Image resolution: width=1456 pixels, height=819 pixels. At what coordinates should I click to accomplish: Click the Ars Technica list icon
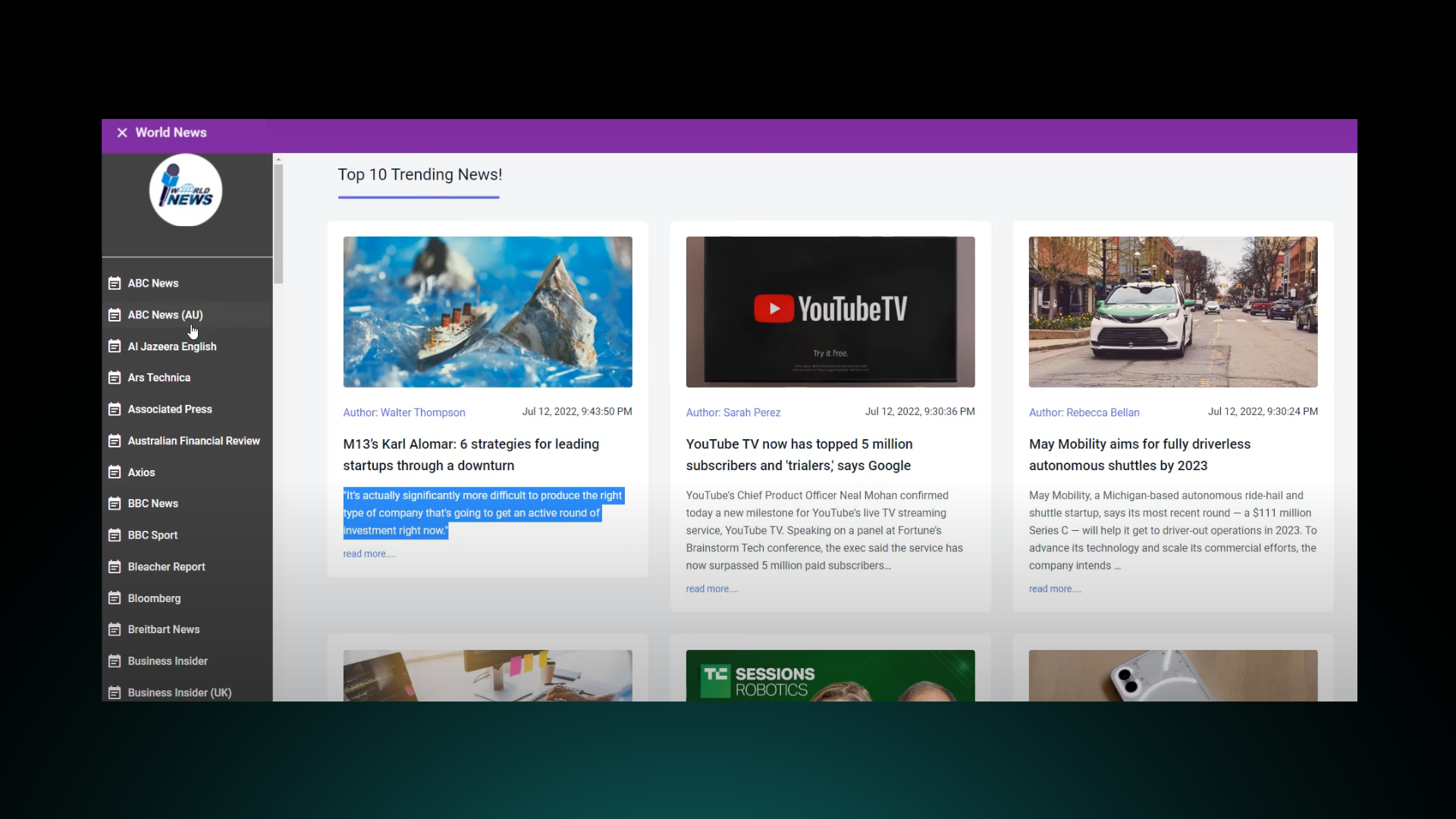point(115,378)
